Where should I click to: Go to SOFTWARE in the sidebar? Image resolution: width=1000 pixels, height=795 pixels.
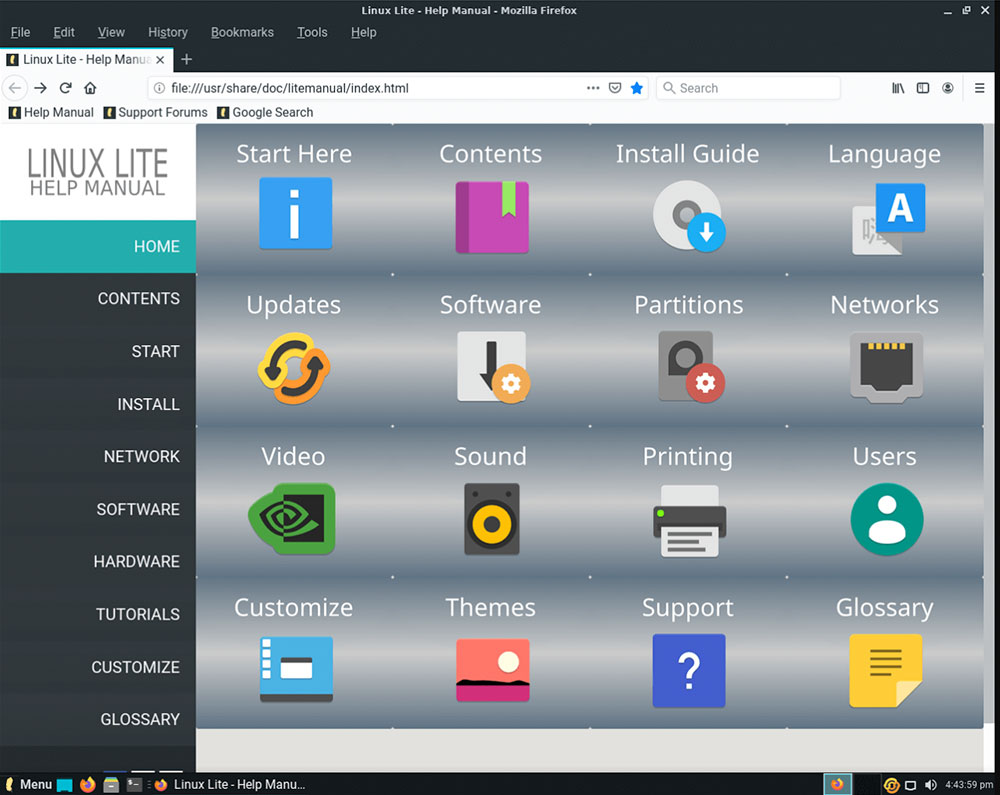coord(98,509)
